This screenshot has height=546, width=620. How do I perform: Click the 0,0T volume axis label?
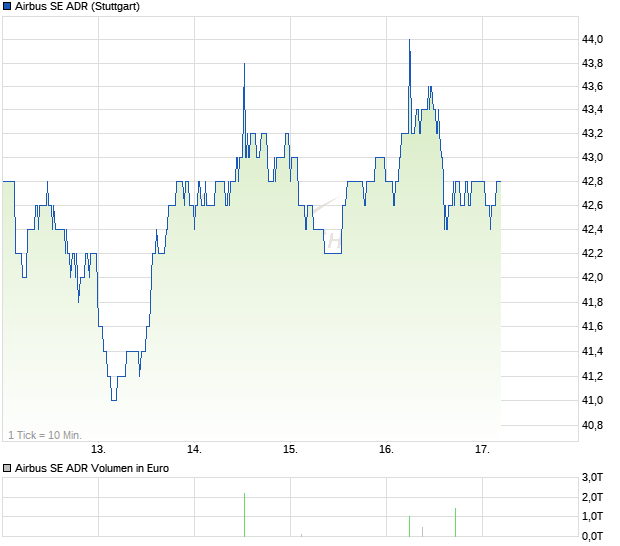[x=592, y=536]
